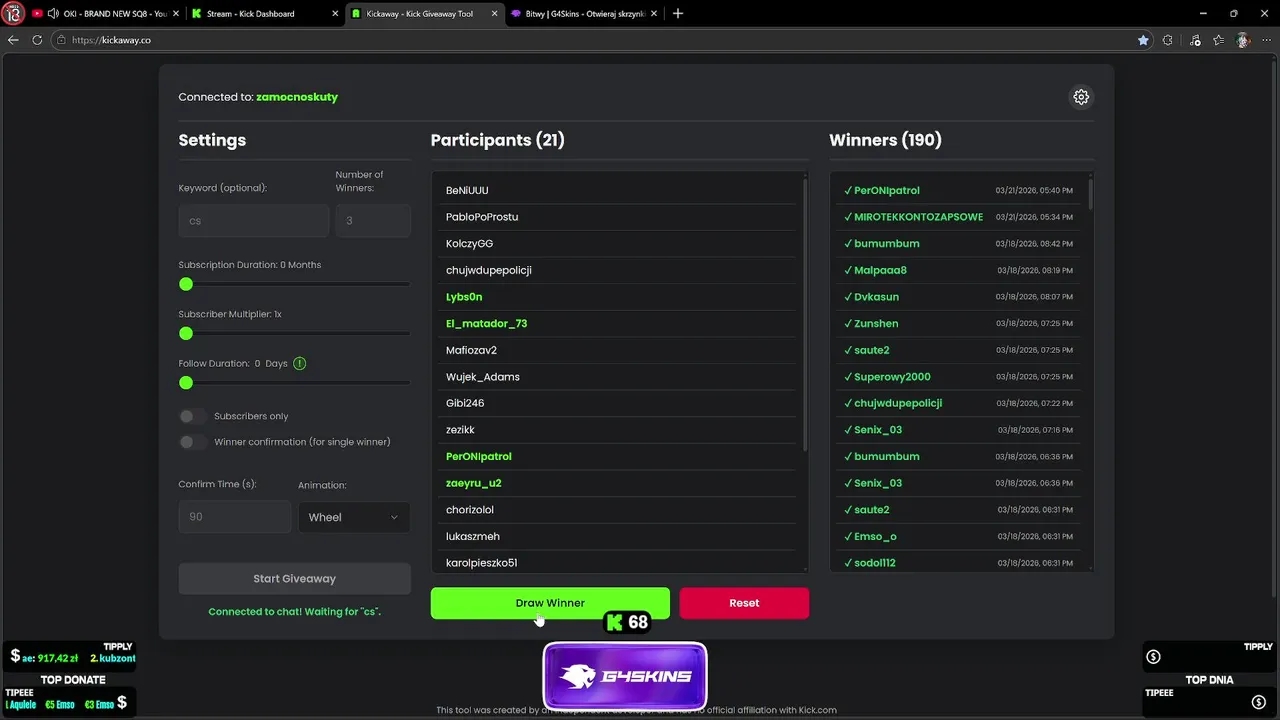
Task: Click winner Superowy2000 entry
Action: tap(958, 377)
